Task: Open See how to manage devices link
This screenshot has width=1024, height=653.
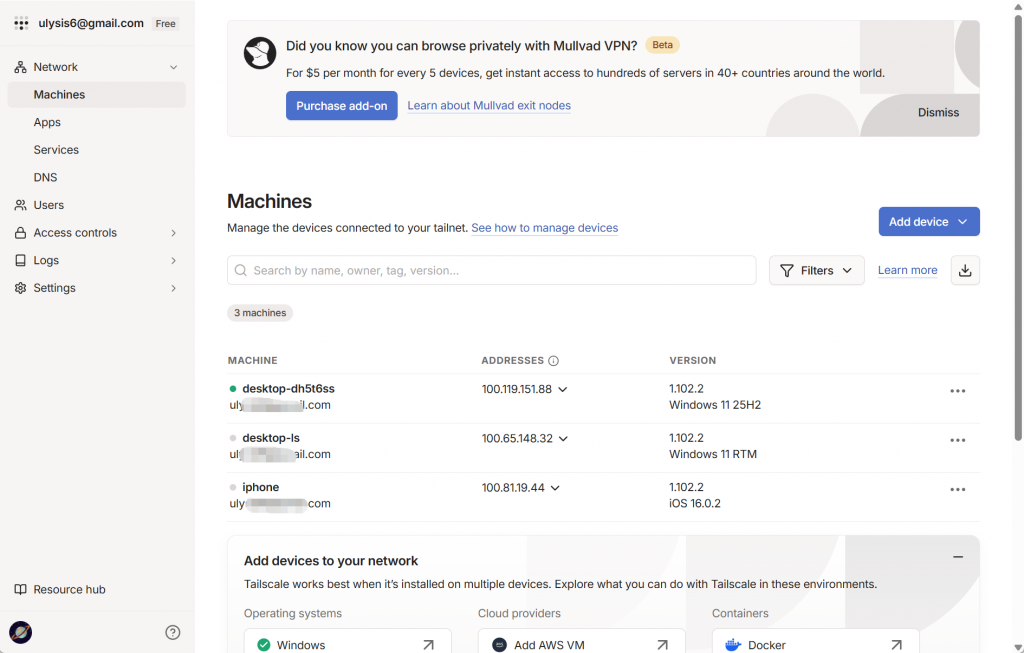Action: [x=545, y=228]
